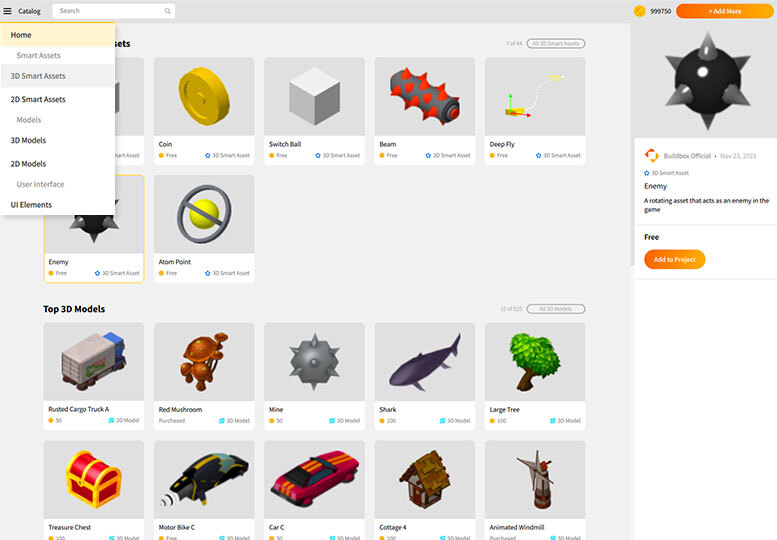Click the search magnifier icon
Viewport: 777px width, 540px height.
pos(167,11)
